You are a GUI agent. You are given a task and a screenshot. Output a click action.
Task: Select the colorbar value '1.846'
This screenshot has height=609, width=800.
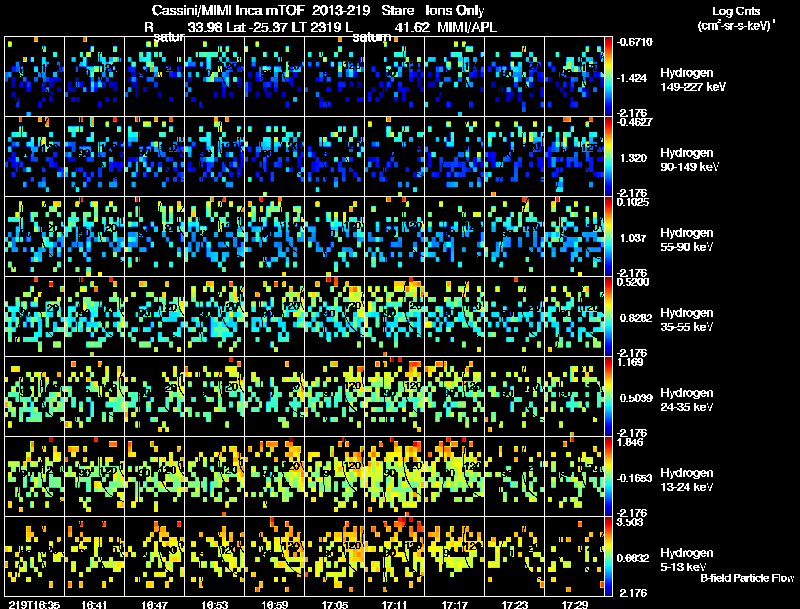coord(631,442)
